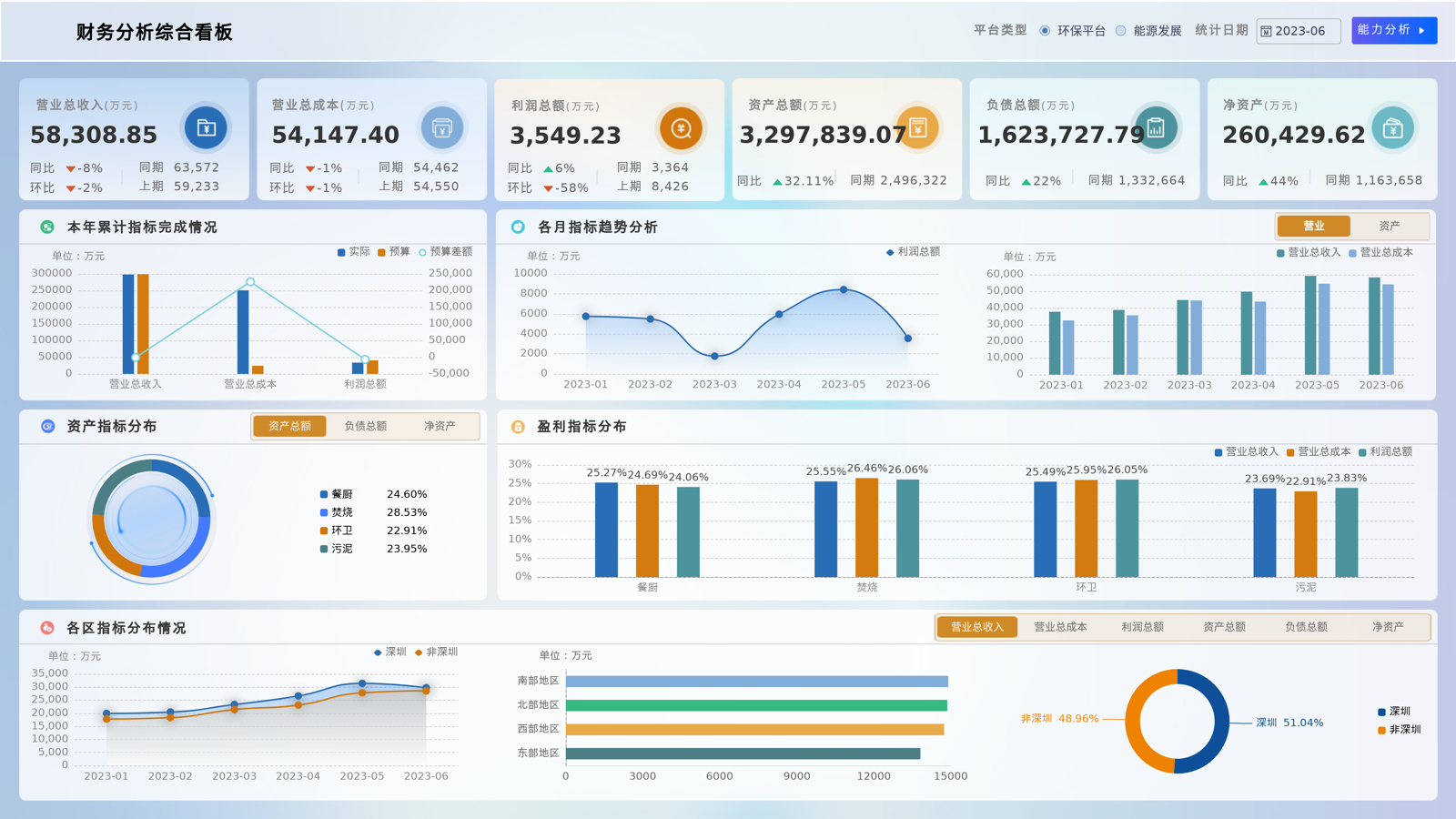Toggle 污泥 legend in asset donut chart
The width and height of the screenshot is (1456, 819).
tap(337, 549)
